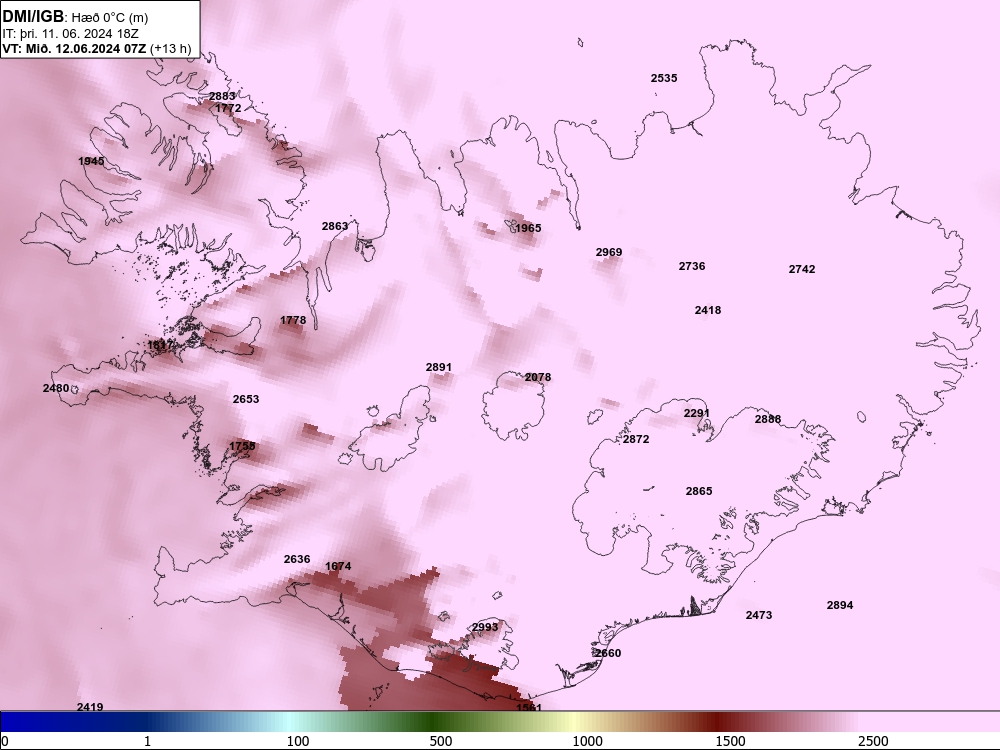Image resolution: width=1000 pixels, height=750 pixels.
Task: Click the map value 2473
Action: click(759, 615)
